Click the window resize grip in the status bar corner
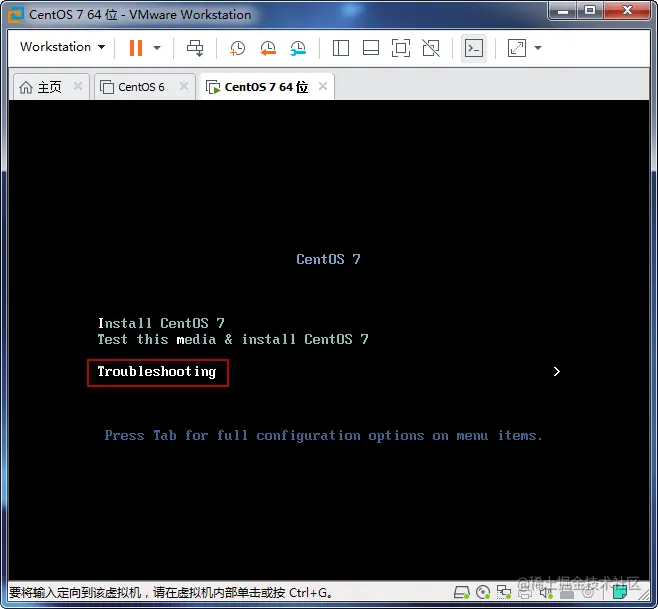This screenshot has width=658, height=609. tap(642, 594)
